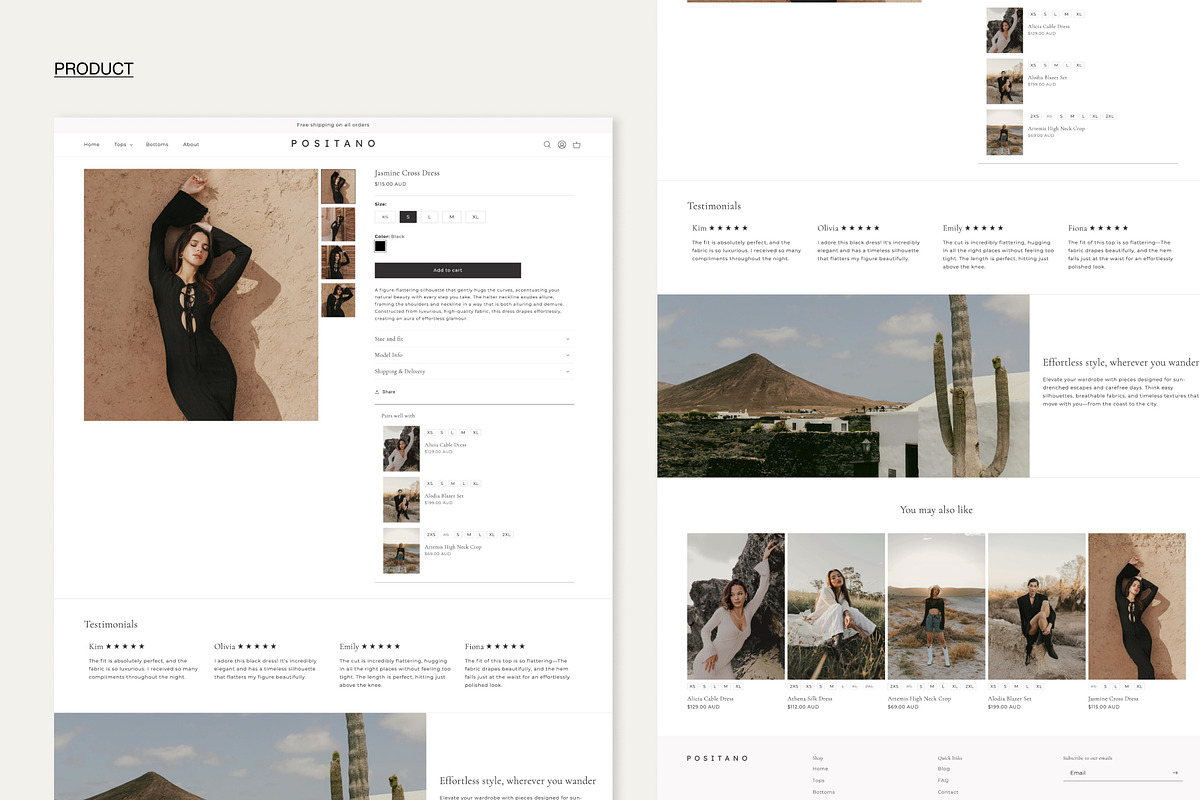Click the Add to cart button

coord(447,270)
